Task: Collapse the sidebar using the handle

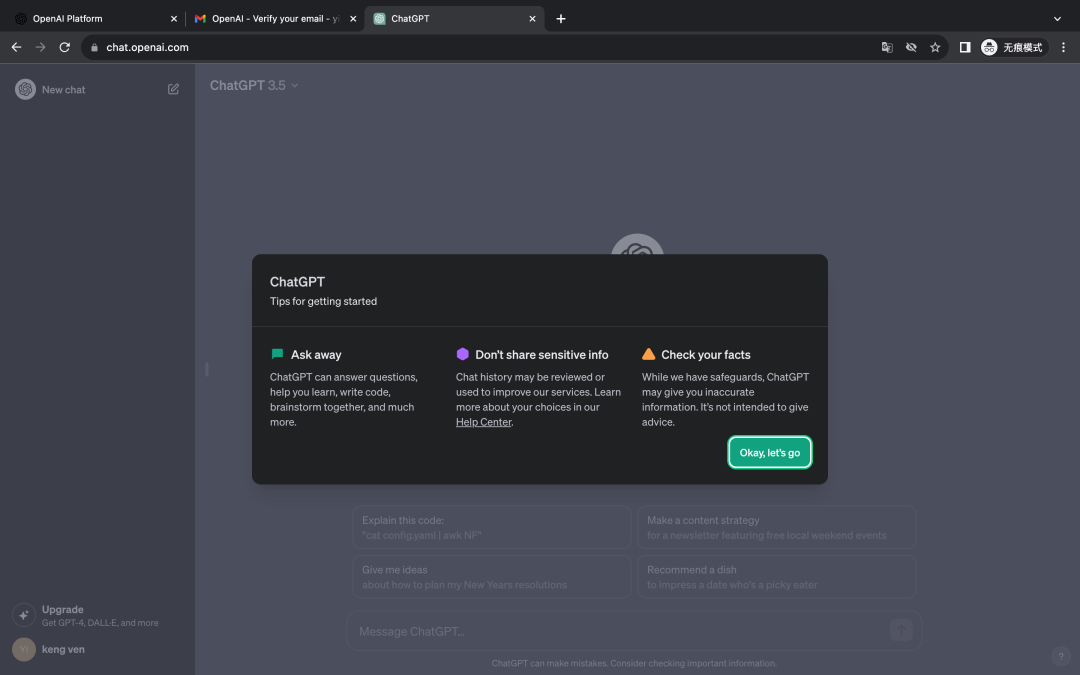Action: click(207, 369)
